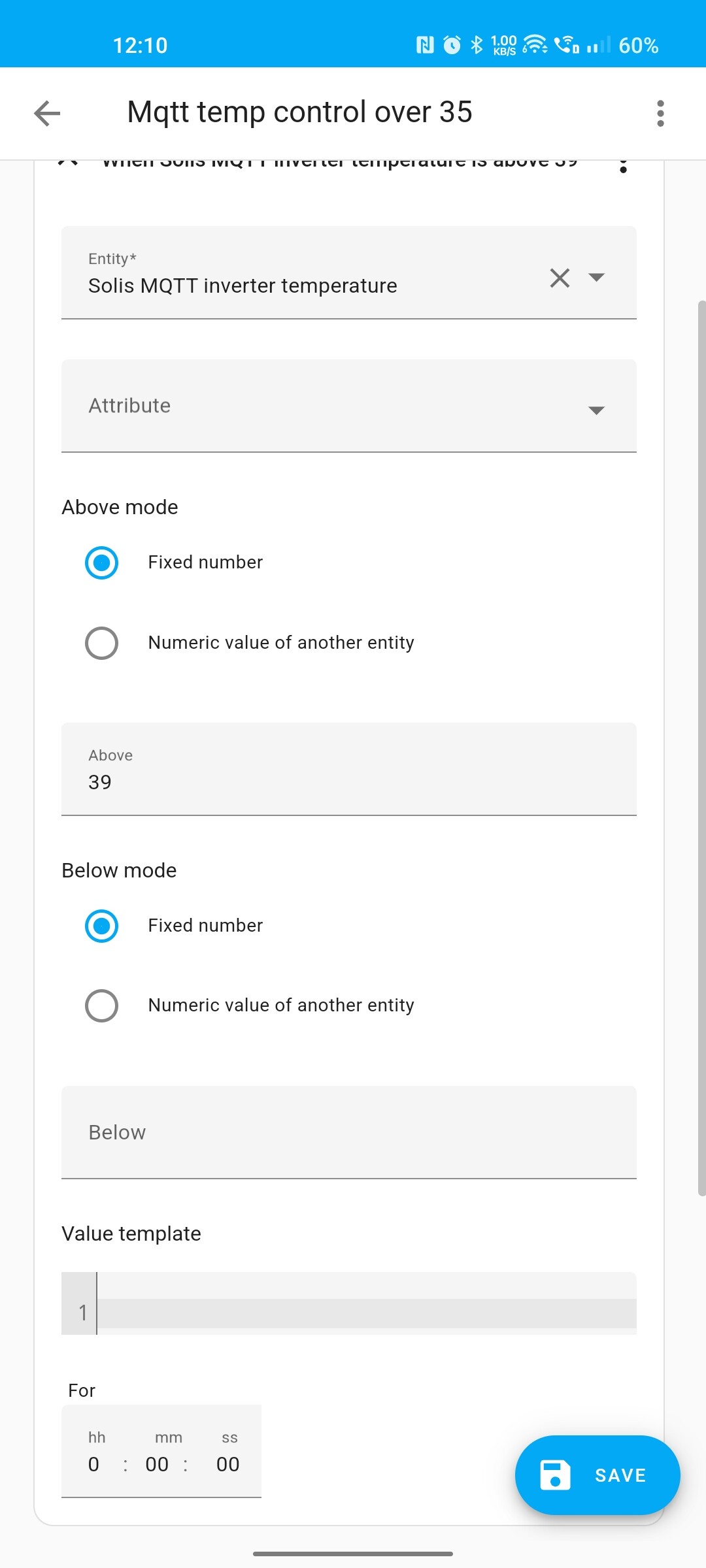This screenshot has width=706, height=1568.
Task: Enable Fixed number under Above mode
Action: 101,562
